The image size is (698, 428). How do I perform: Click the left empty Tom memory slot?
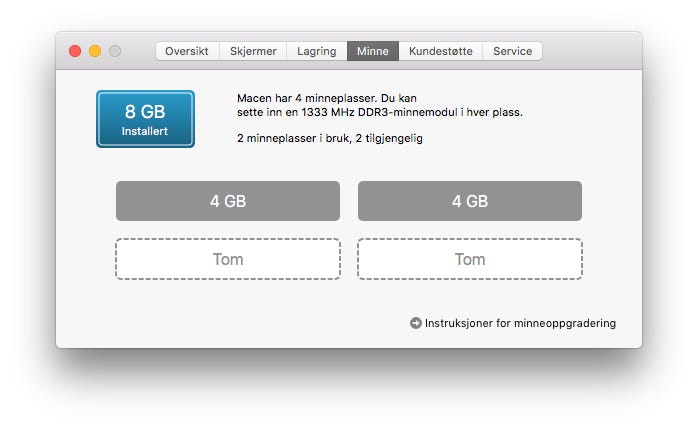click(228, 259)
